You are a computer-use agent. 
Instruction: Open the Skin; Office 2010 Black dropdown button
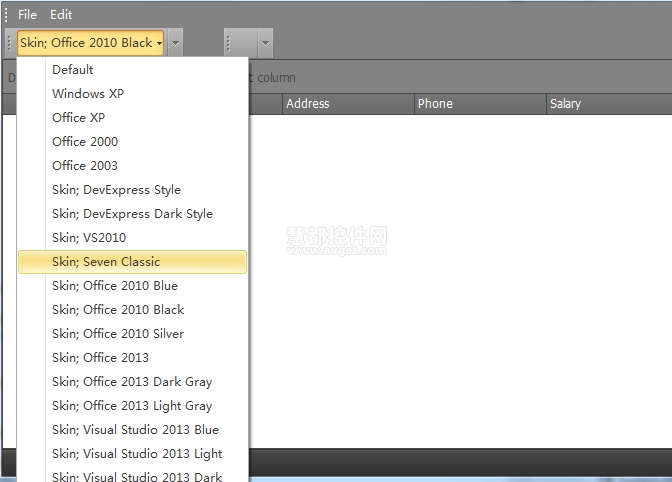(90, 42)
